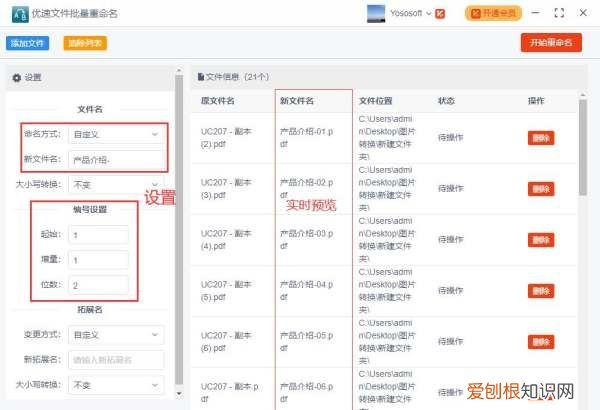Click the 清除列表 button
600x410 pixels.
(85, 43)
